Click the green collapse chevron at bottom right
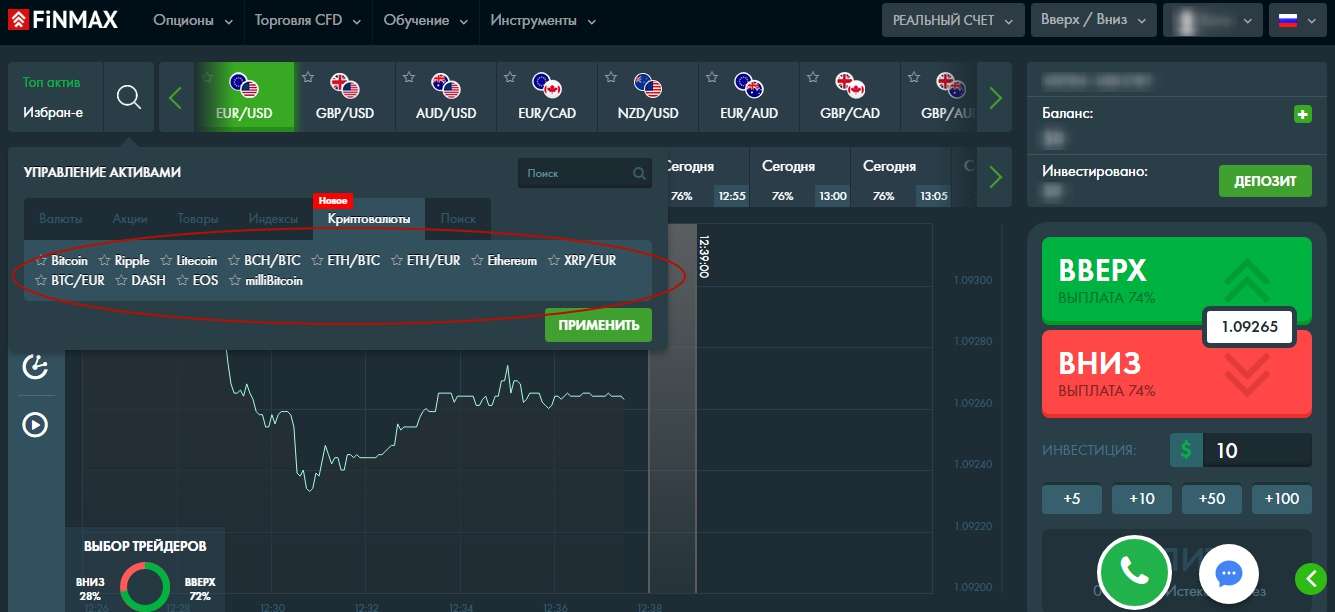Viewport: 1335px width, 612px height. (x=1311, y=577)
